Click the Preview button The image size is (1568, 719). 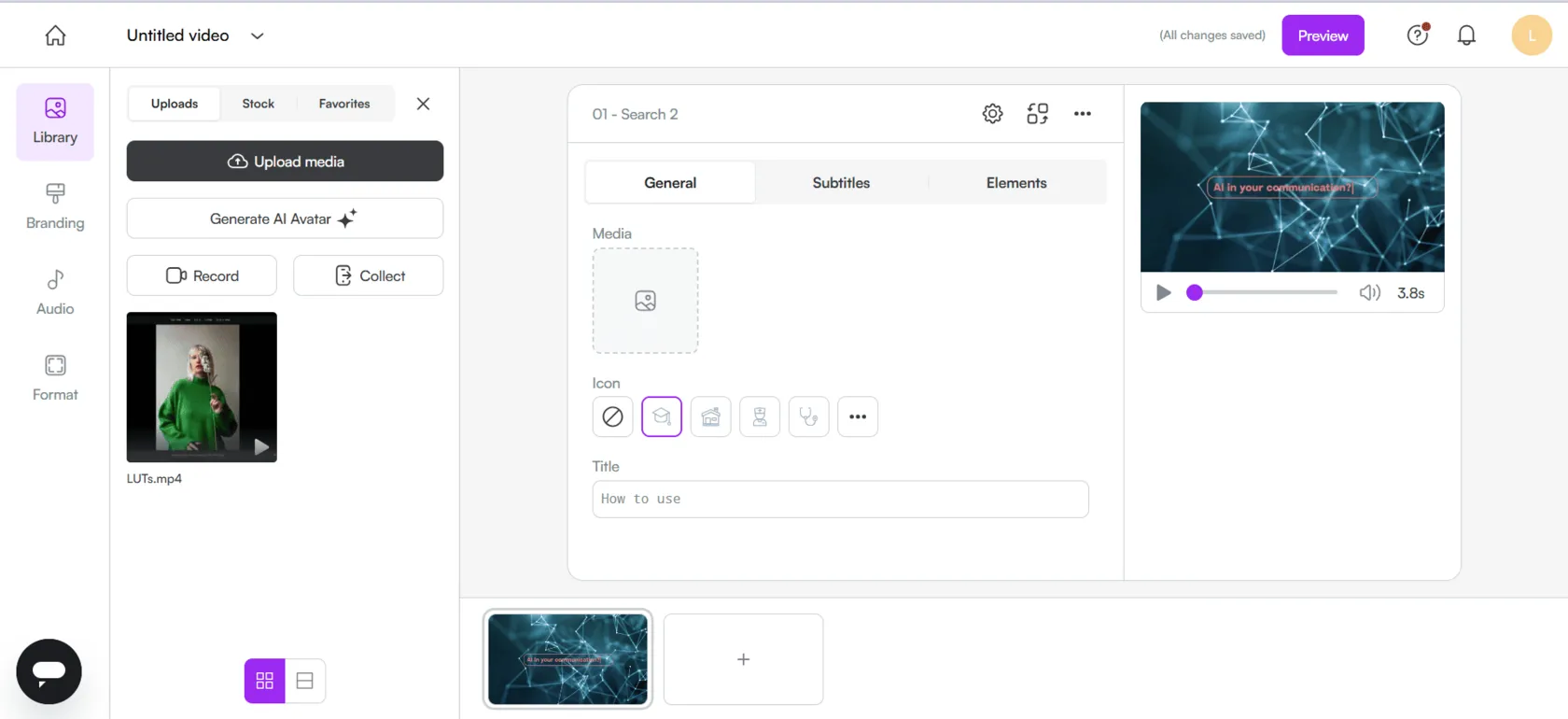1323,35
